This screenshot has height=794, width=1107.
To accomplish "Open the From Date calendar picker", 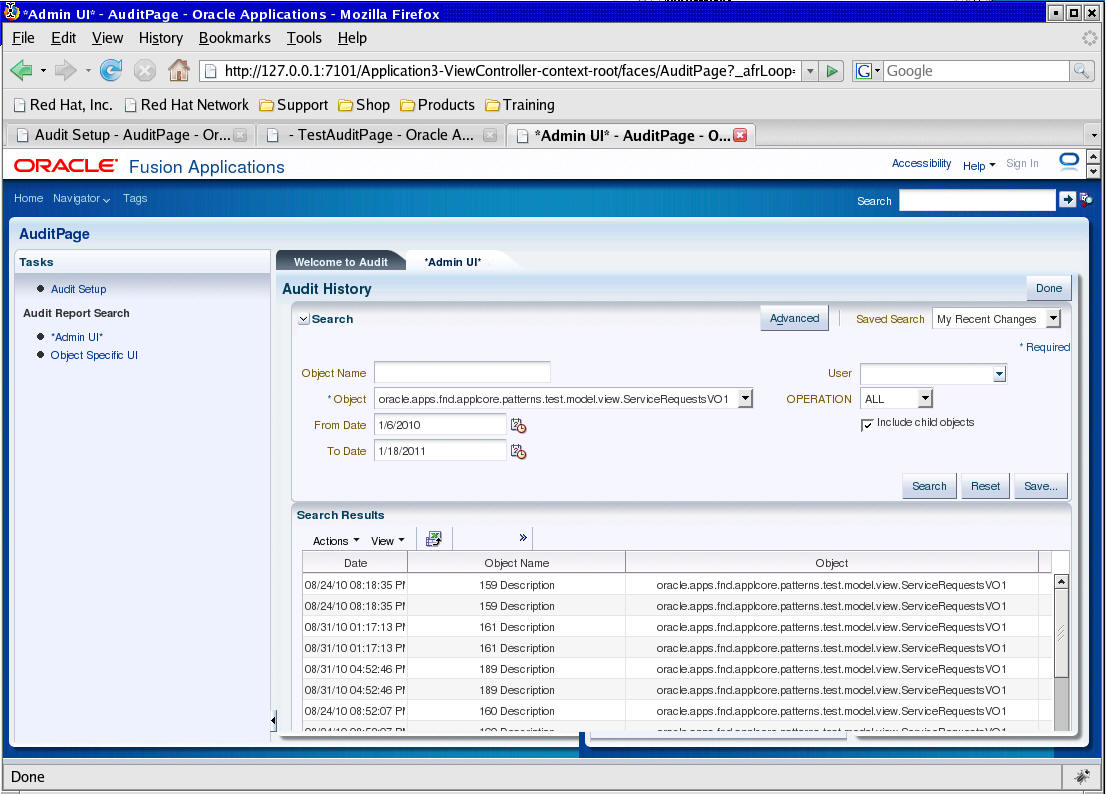I will 518,425.
